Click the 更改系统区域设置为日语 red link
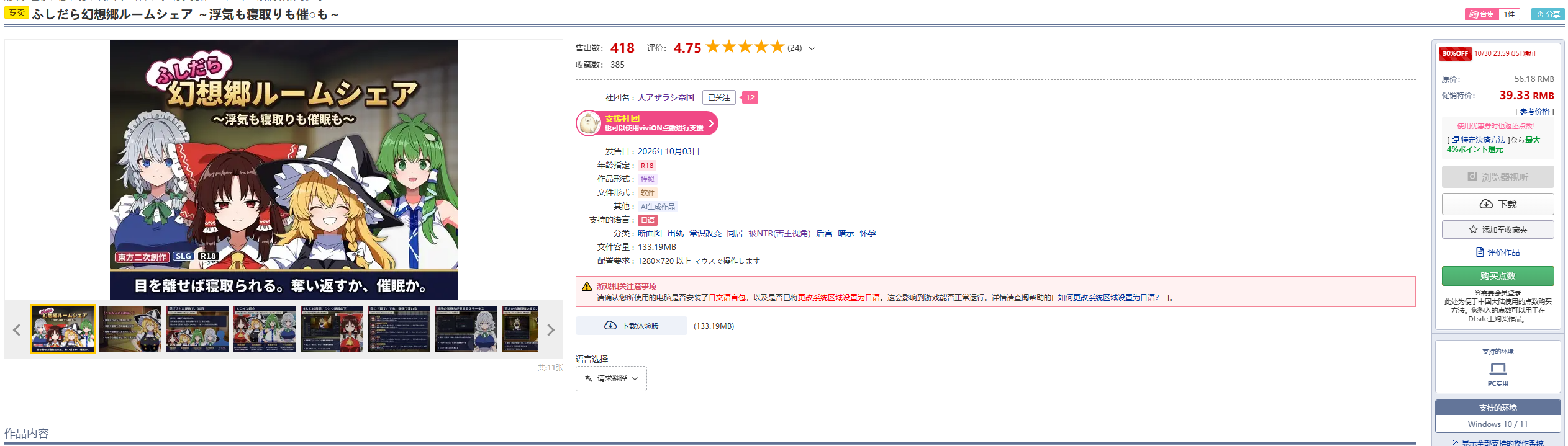The width and height of the screenshot is (1568, 446). point(839,298)
